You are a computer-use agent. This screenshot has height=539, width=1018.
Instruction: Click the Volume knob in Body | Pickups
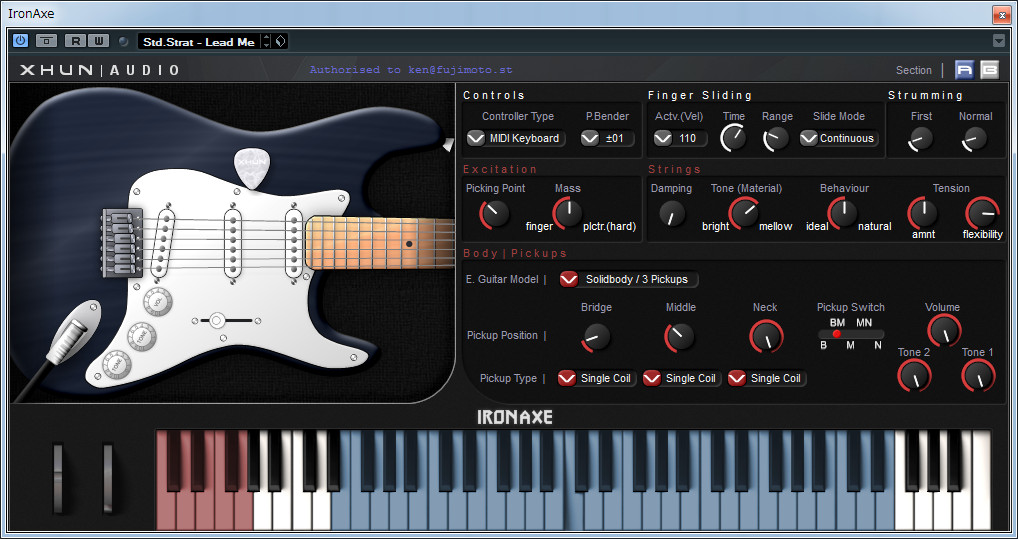pos(943,331)
